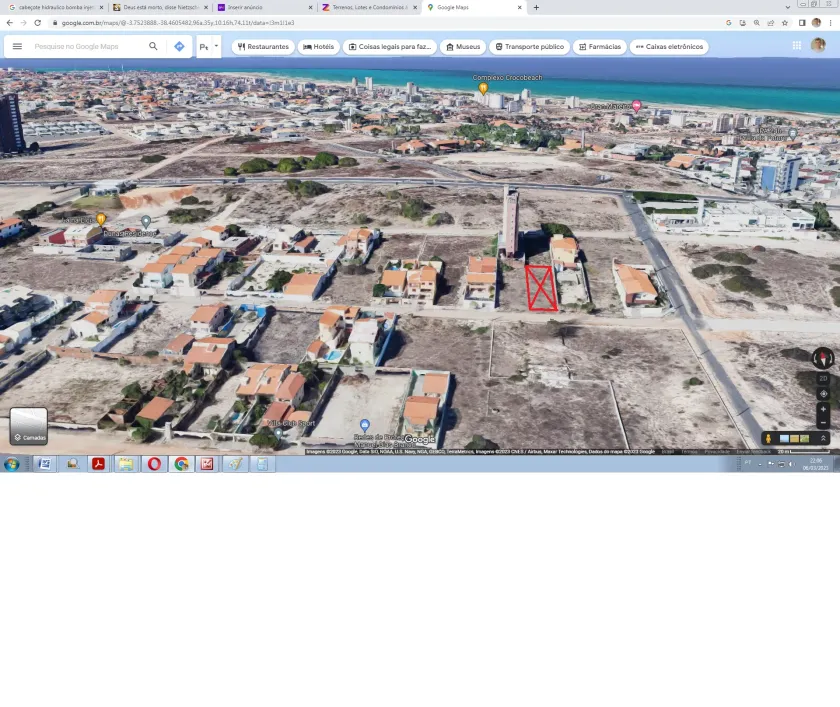Open the Google Maps hamburger menu

tap(17, 46)
